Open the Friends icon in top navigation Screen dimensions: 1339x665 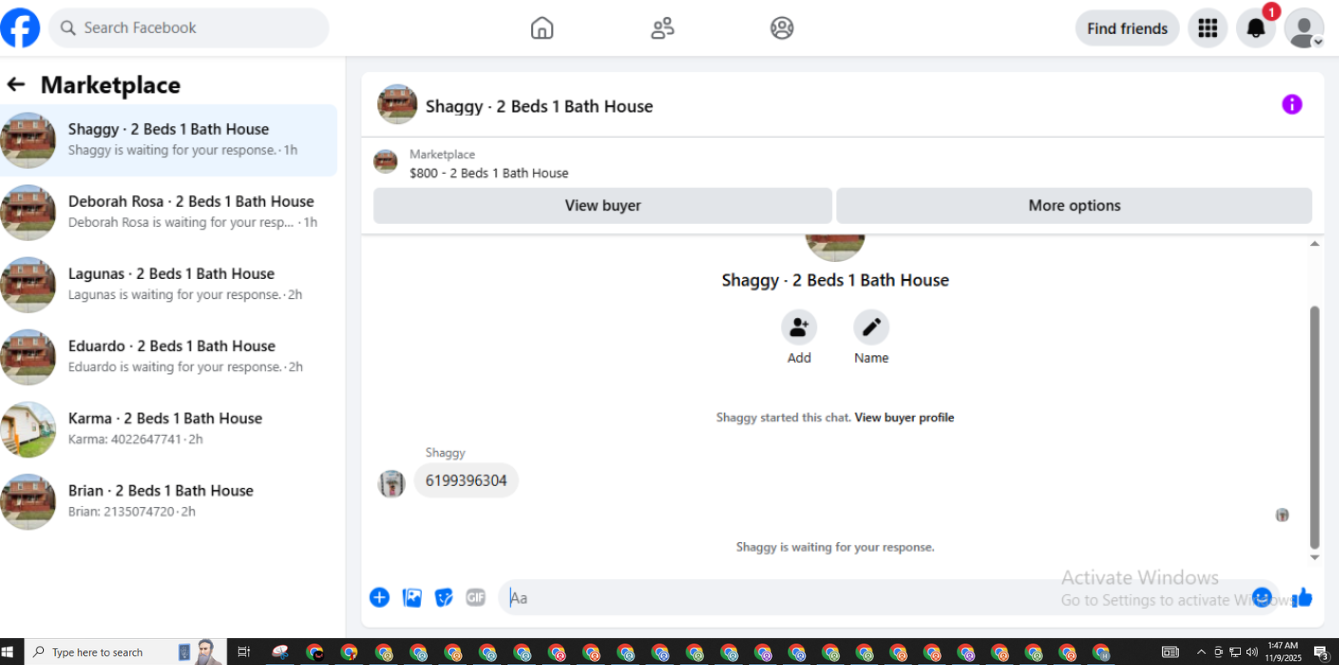tap(662, 28)
